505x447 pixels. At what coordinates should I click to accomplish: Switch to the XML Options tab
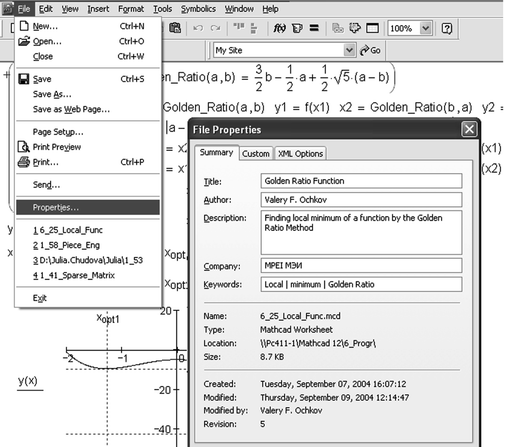coord(300,154)
